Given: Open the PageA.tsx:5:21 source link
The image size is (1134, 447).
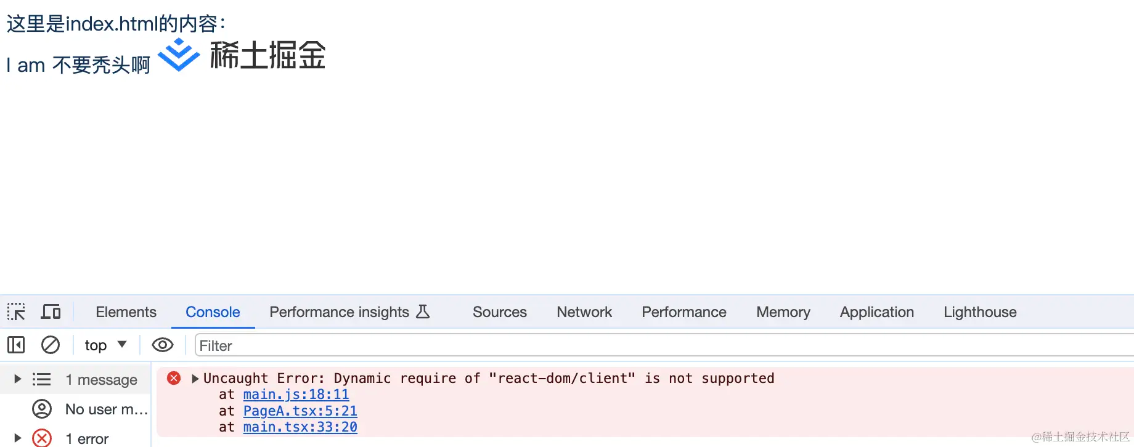Looking at the screenshot, I should coord(300,411).
